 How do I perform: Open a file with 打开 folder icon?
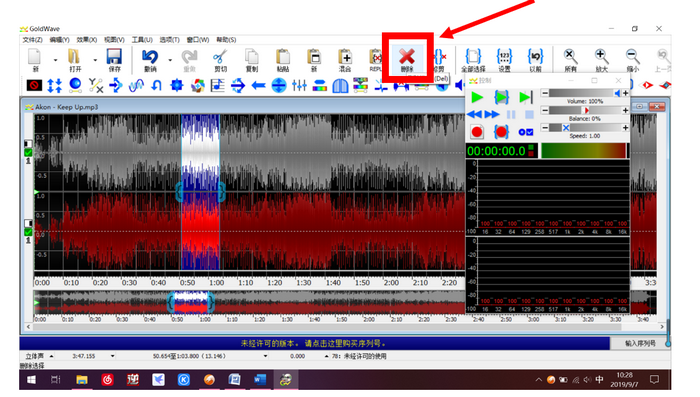point(75,60)
